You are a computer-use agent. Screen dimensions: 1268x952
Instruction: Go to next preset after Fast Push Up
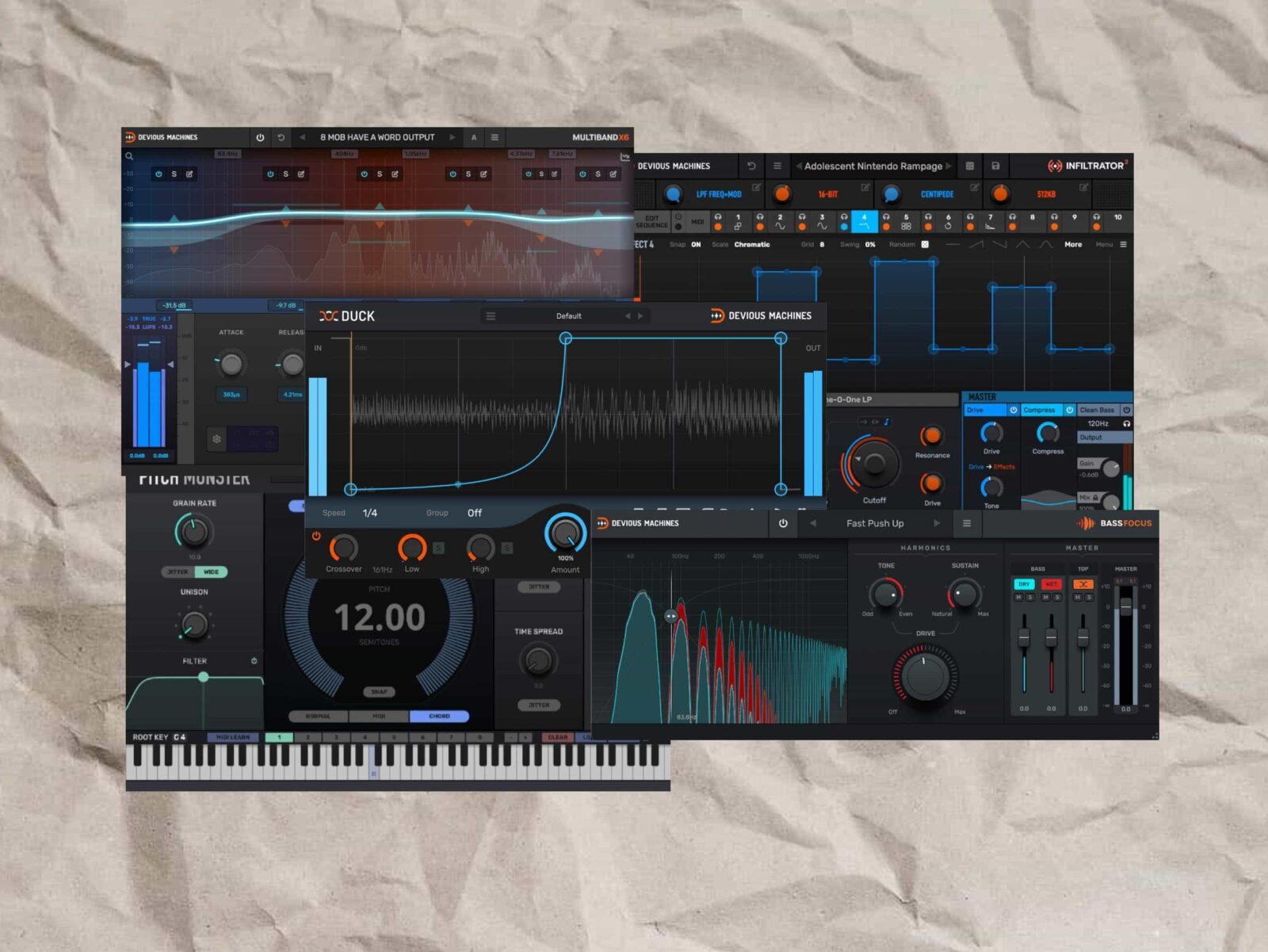point(937,523)
